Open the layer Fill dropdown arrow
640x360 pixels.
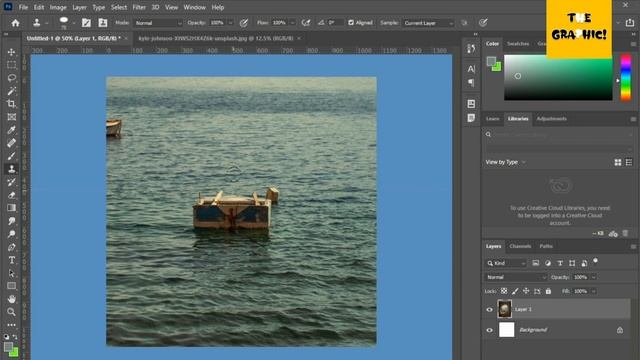click(x=593, y=291)
